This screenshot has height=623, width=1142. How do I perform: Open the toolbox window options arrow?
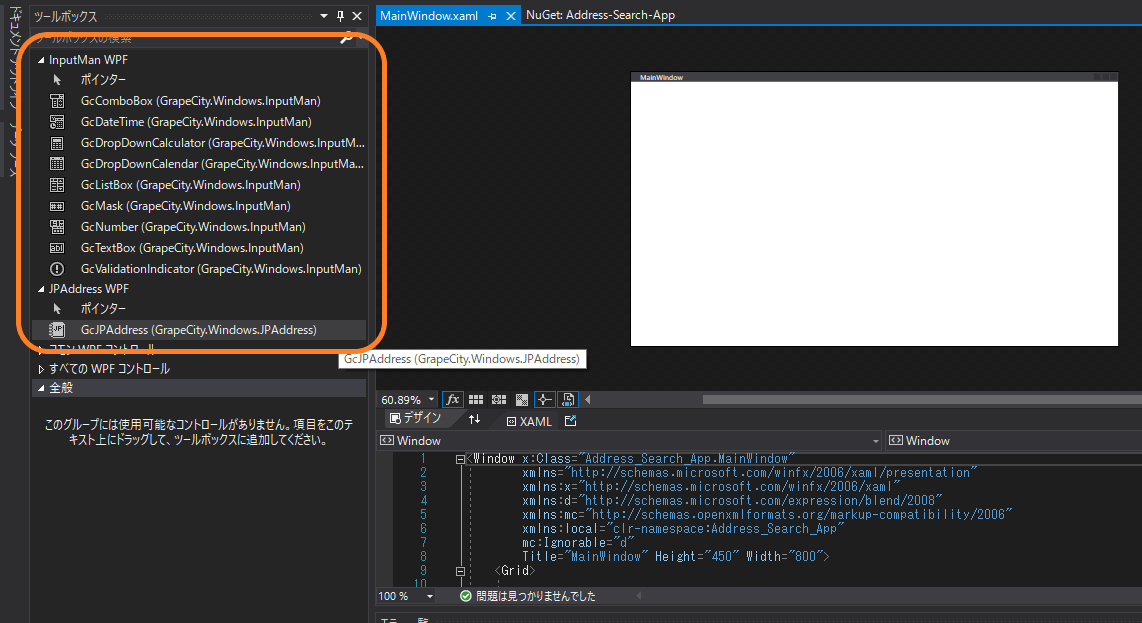(323, 16)
